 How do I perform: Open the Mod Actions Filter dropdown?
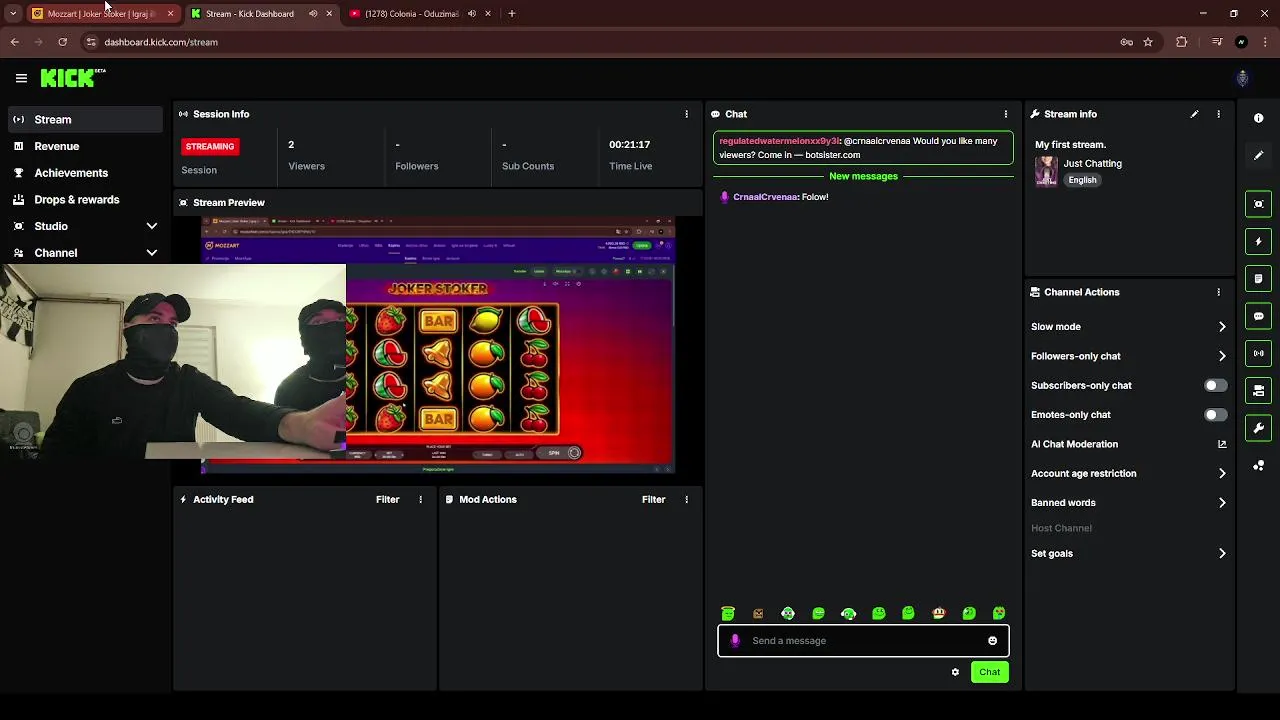[x=653, y=499]
